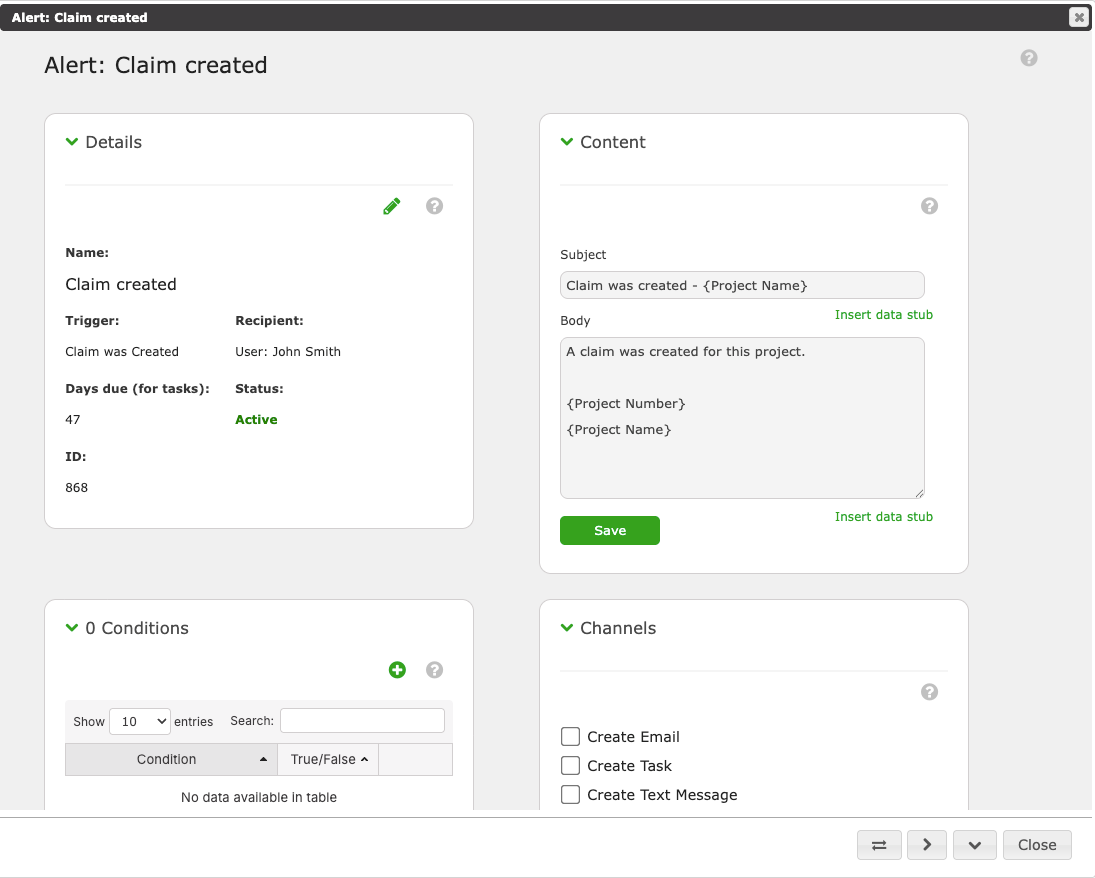Click the swap arrows button in the footer
The height and width of the screenshot is (878, 1095).
(879, 845)
